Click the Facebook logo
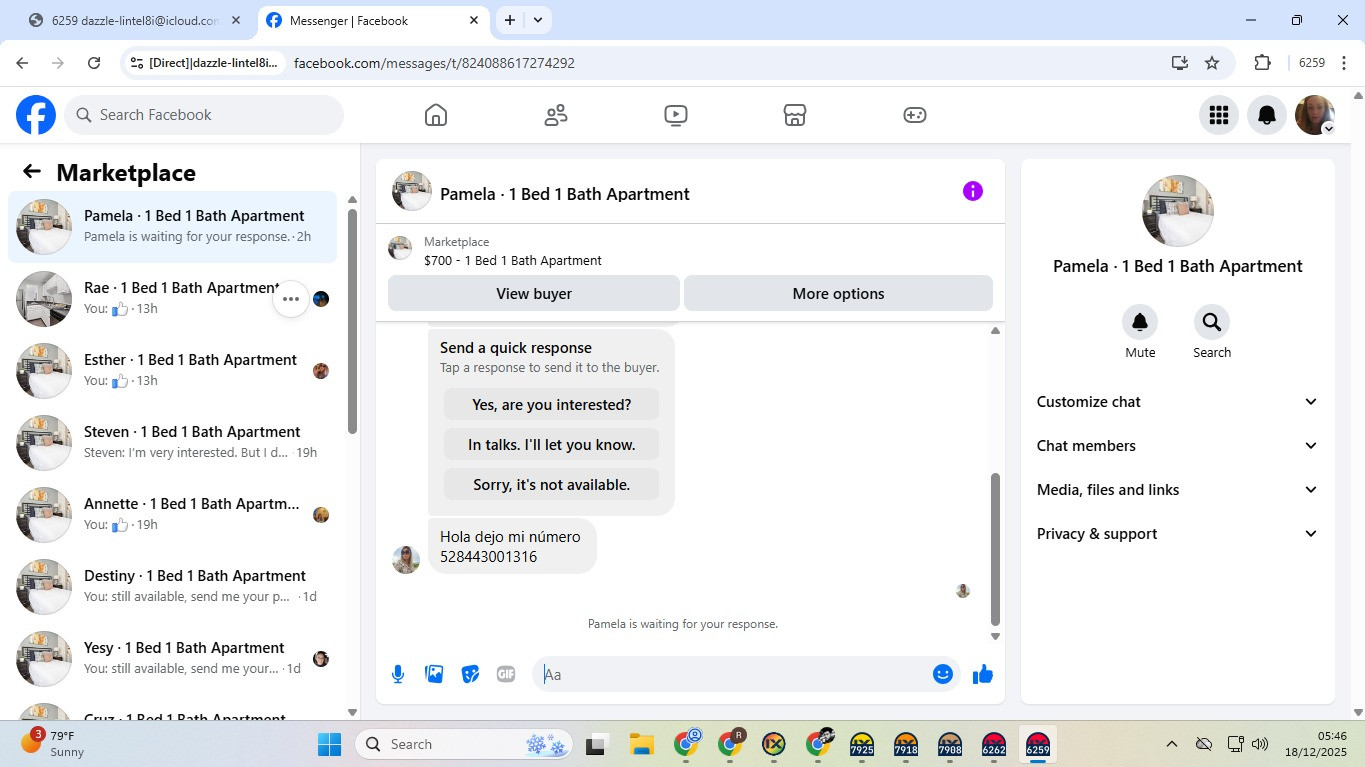1365x767 pixels. [x=36, y=115]
